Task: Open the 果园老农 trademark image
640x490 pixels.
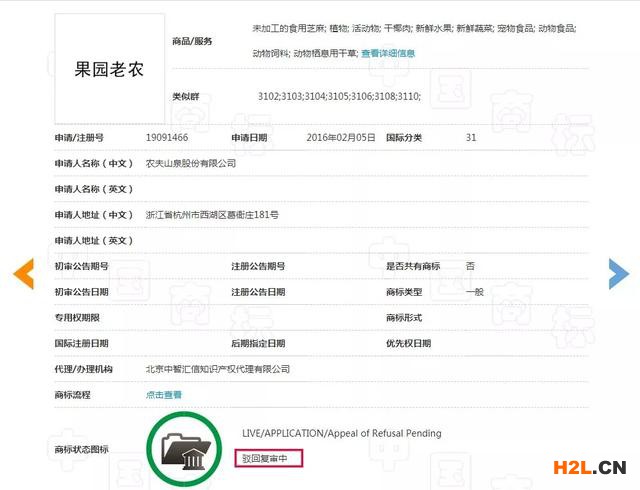Action: click(x=110, y=70)
